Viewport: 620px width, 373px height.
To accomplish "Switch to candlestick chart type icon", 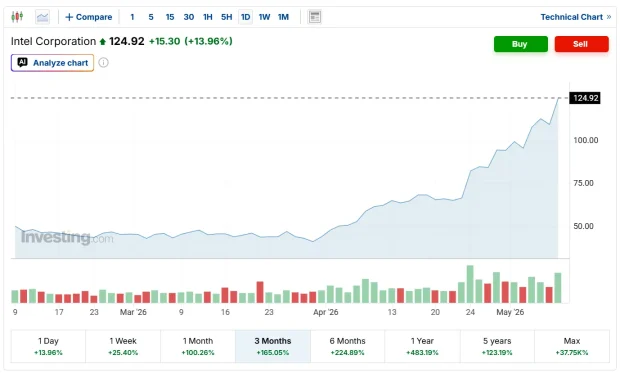I will point(17,17).
